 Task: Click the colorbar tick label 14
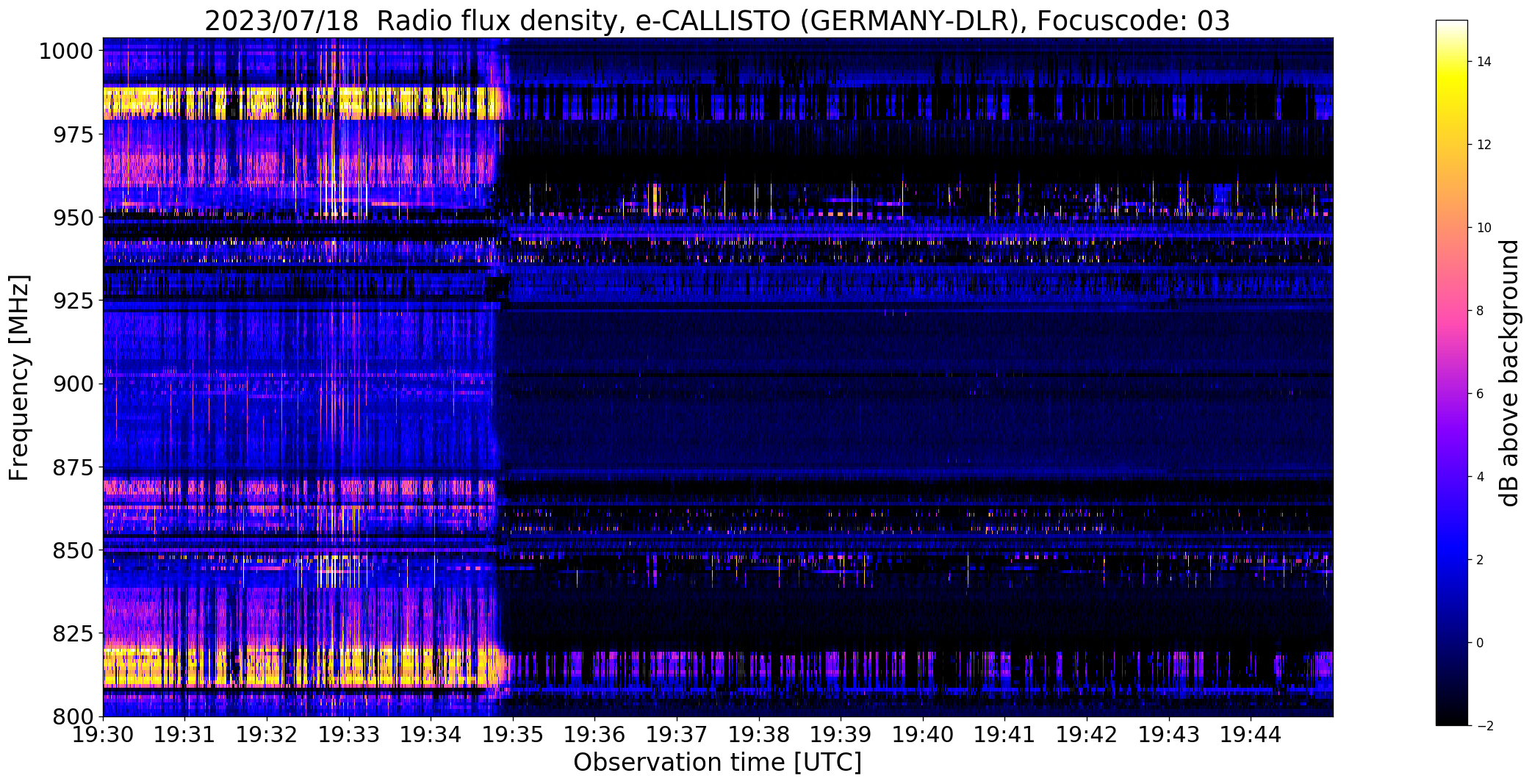click(1484, 62)
